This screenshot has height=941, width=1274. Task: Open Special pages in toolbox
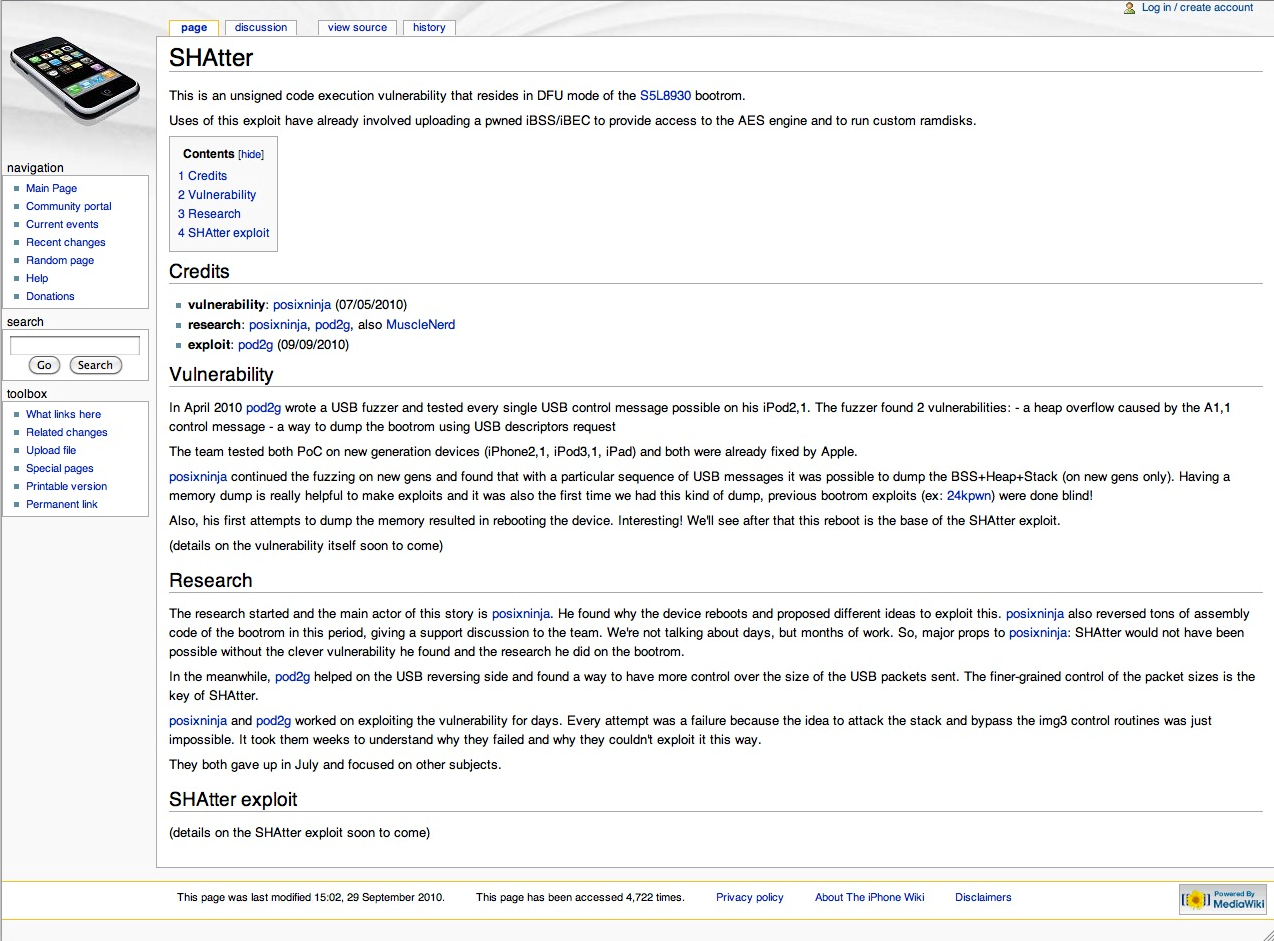pyautogui.click(x=60, y=469)
